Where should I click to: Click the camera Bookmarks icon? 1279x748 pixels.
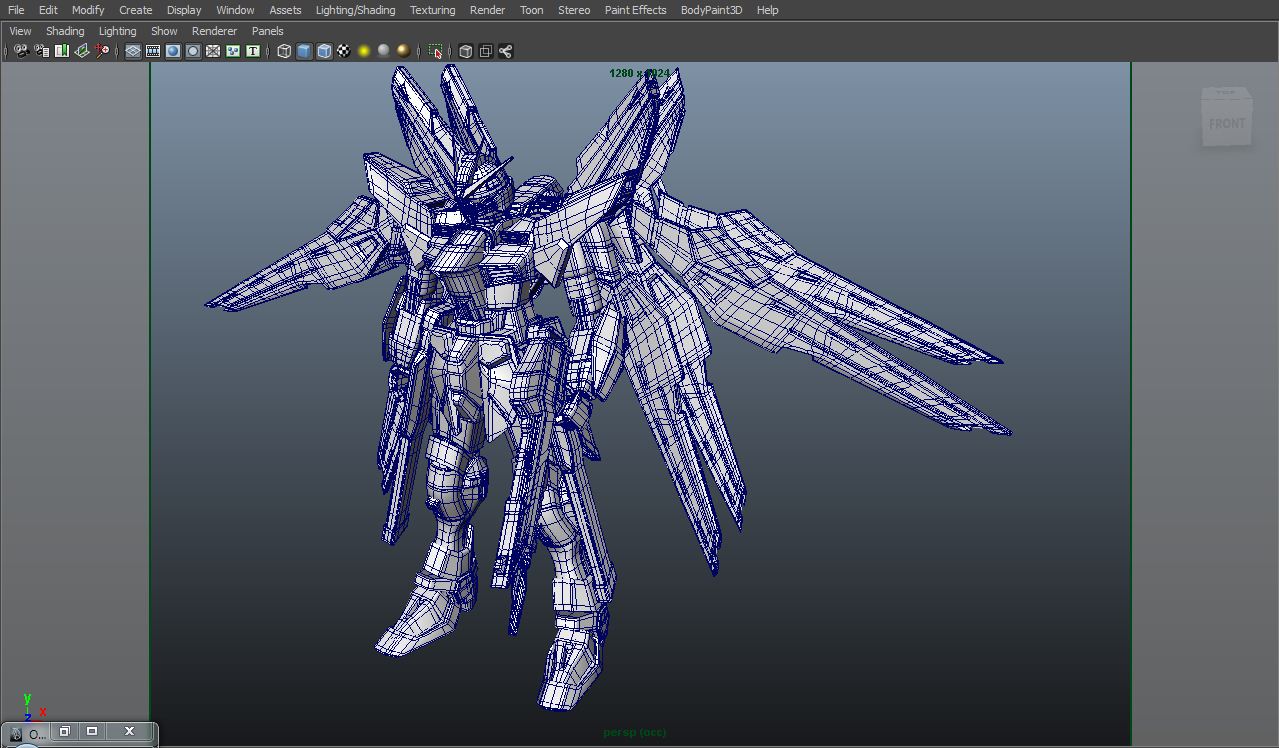point(61,51)
